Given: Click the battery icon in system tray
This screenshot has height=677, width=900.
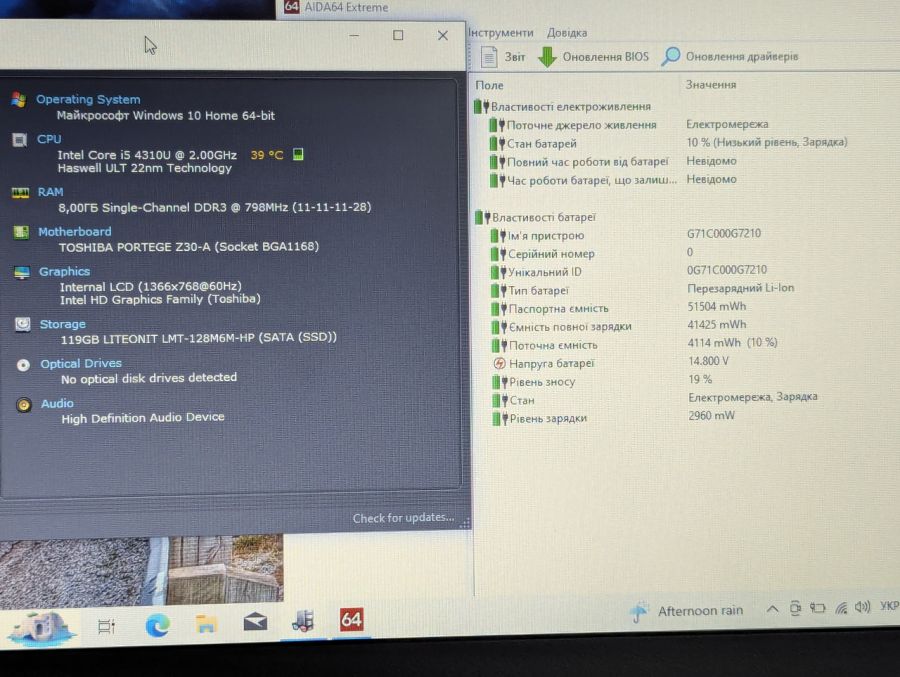Looking at the screenshot, I should (818, 608).
